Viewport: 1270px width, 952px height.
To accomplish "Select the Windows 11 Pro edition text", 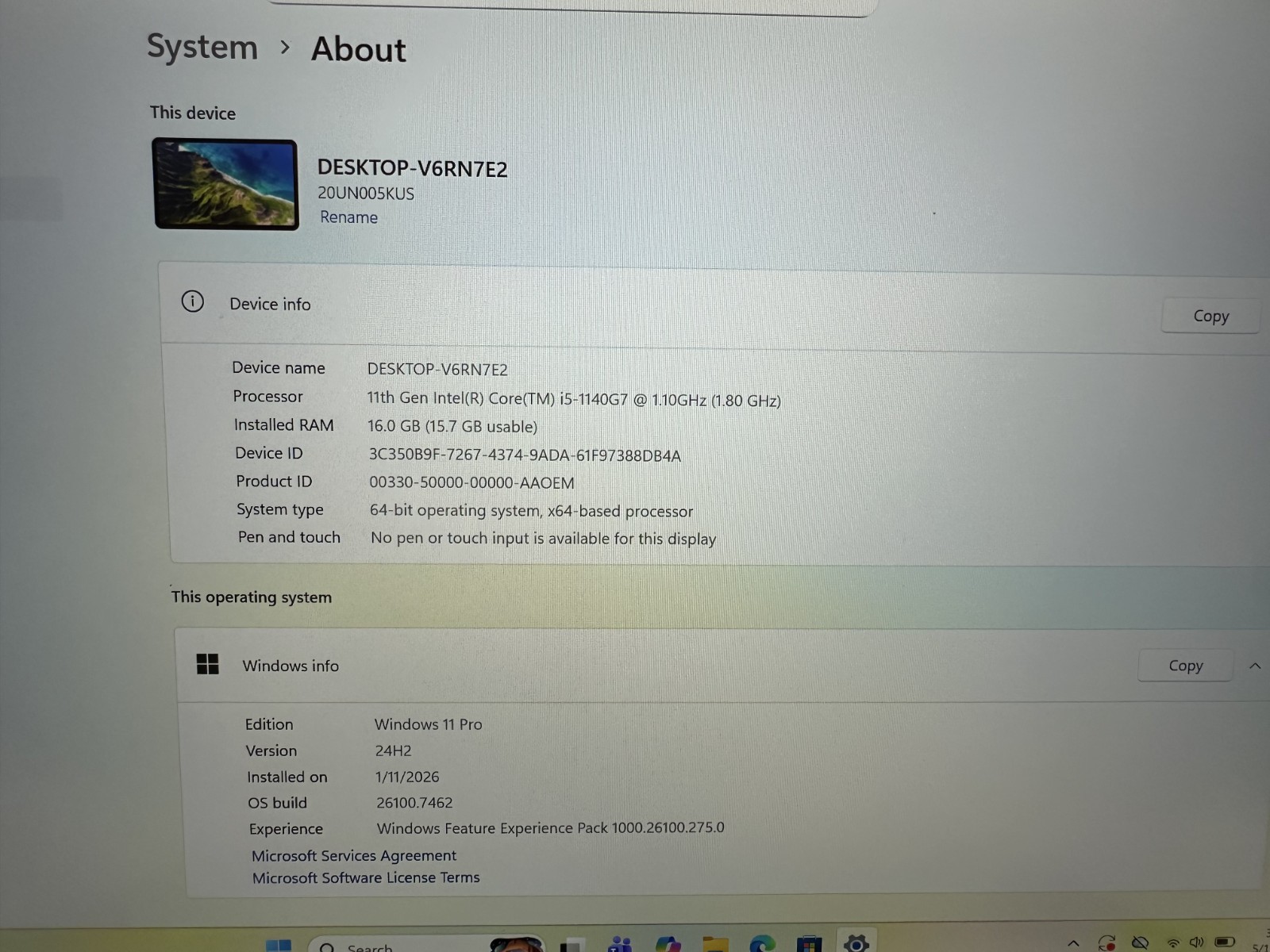I will 429,724.
